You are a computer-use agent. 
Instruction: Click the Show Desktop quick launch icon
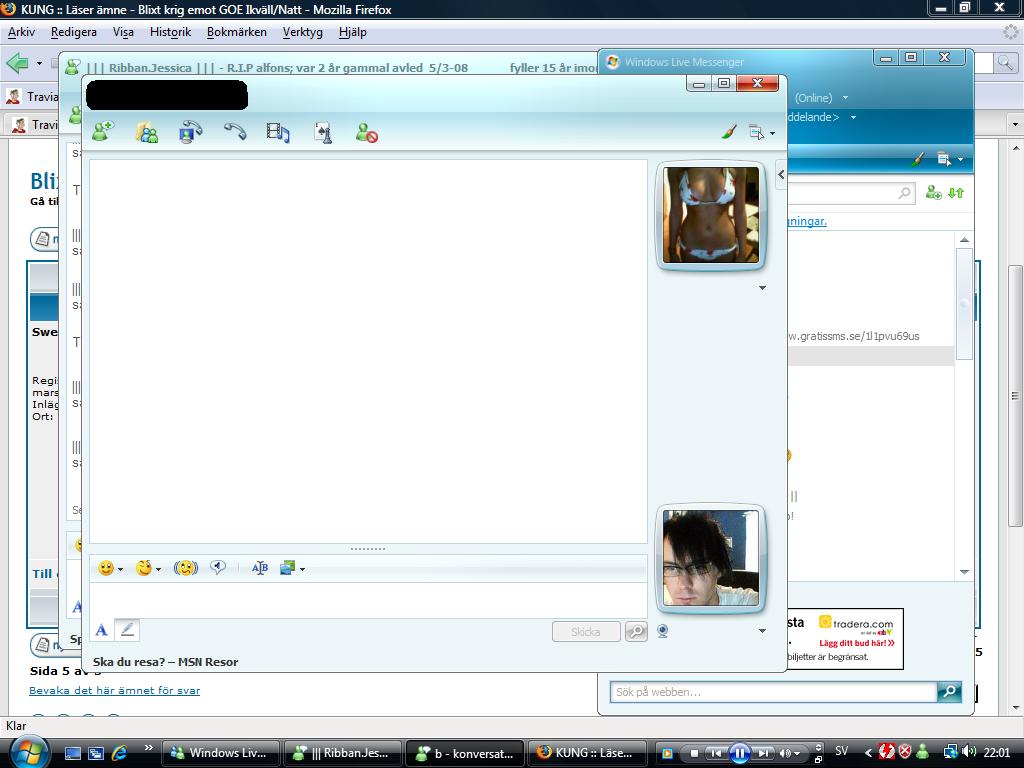coord(72,753)
